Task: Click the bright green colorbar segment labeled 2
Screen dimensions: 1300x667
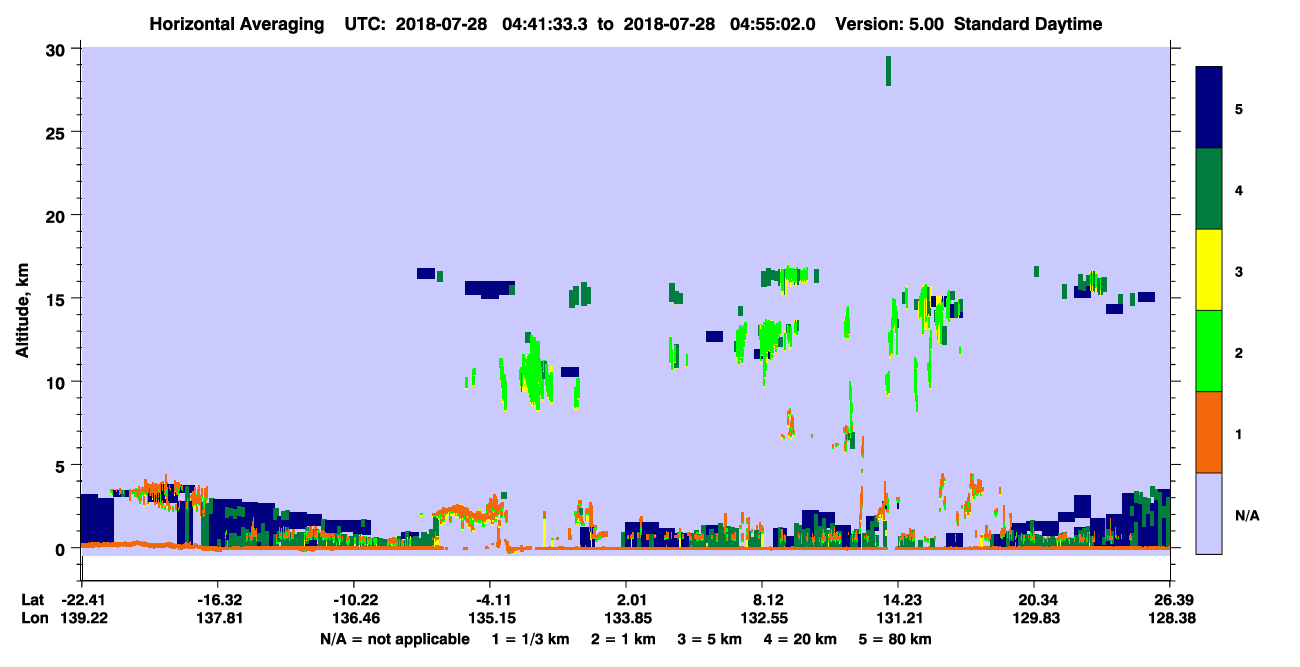Action: 1209,351
